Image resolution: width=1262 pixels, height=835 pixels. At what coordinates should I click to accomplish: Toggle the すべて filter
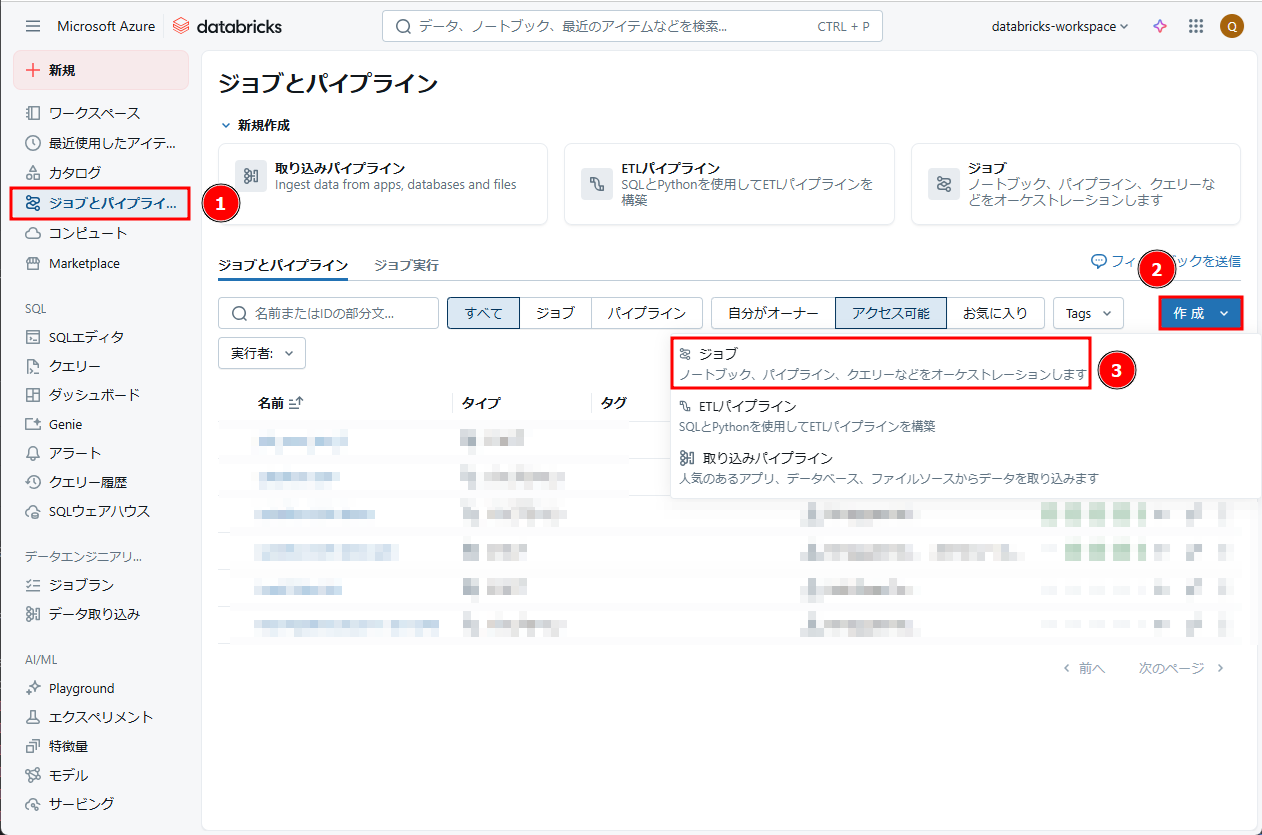click(483, 313)
